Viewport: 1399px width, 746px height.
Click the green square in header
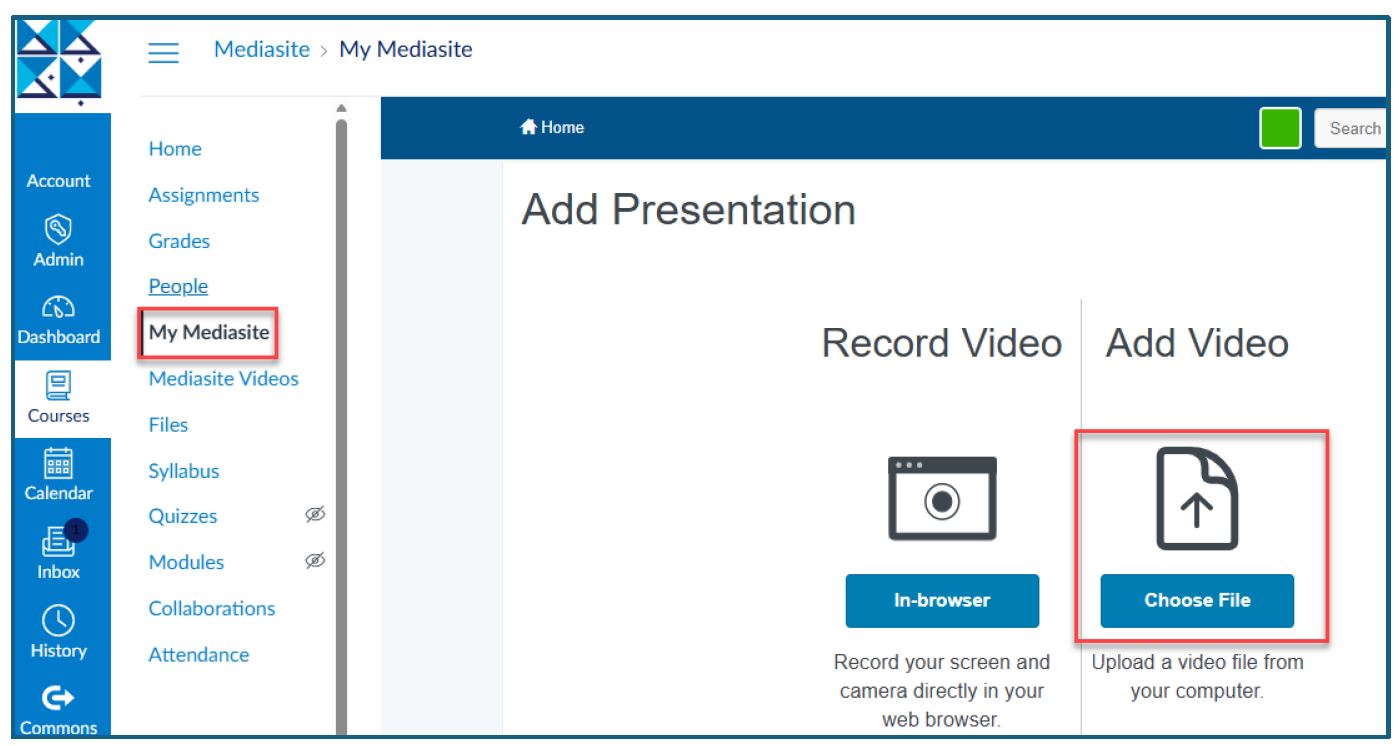coord(1280,128)
